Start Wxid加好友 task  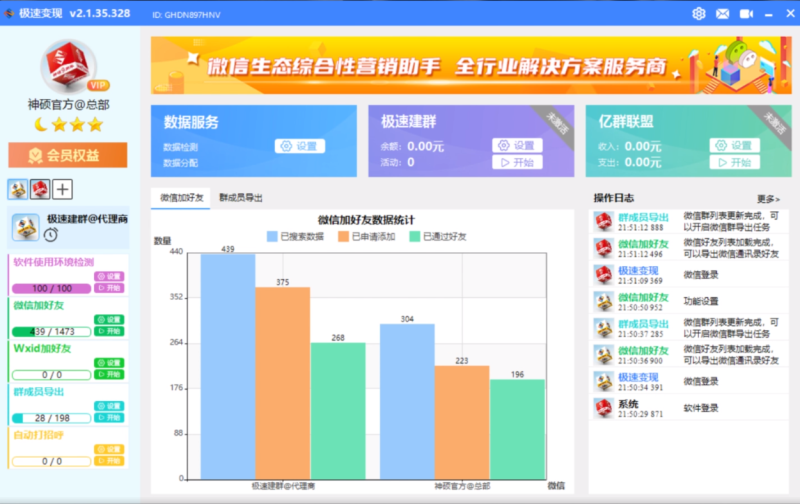[109, 375]
